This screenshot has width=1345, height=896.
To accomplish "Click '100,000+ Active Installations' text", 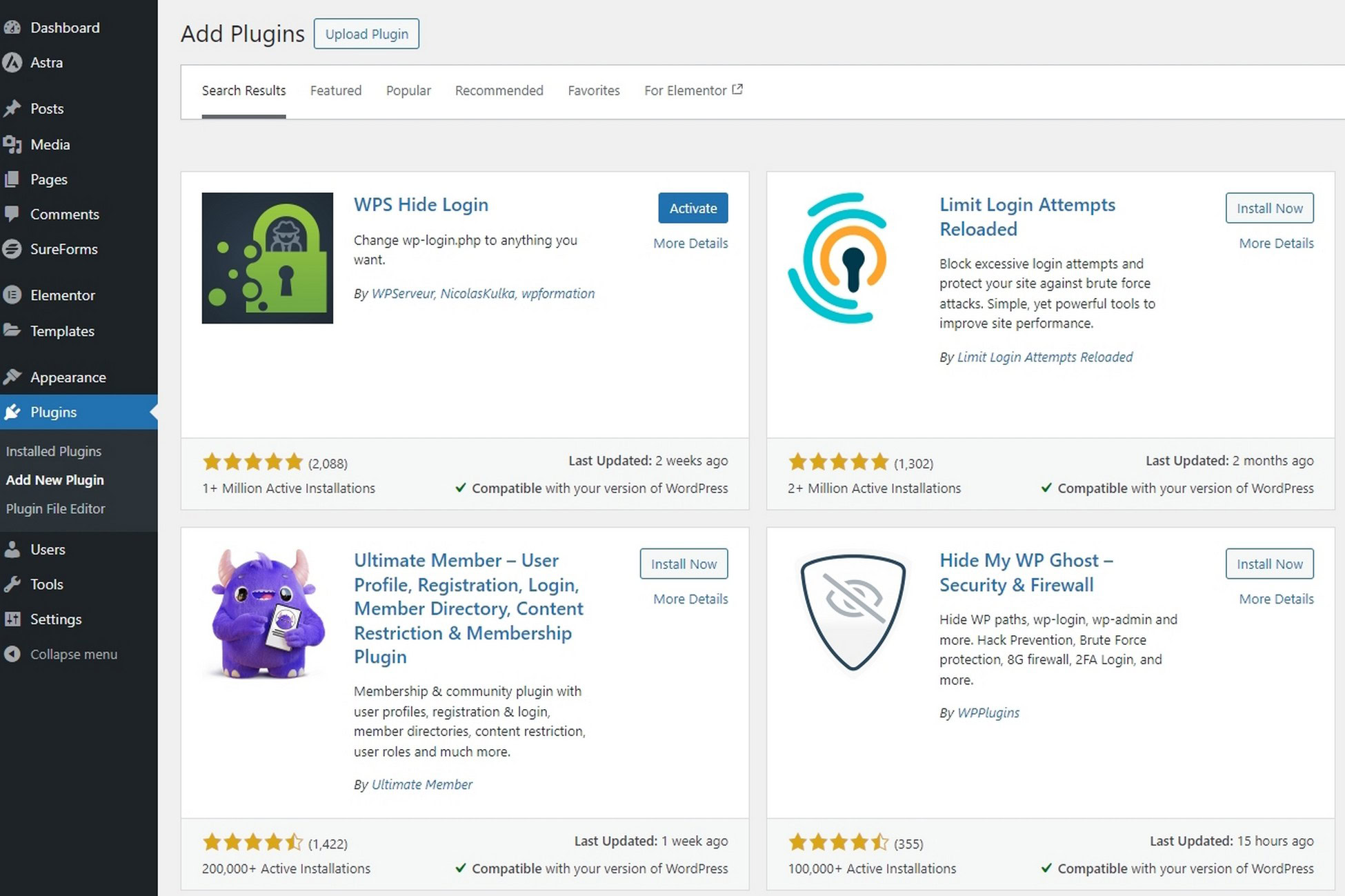I will (872, 869).
